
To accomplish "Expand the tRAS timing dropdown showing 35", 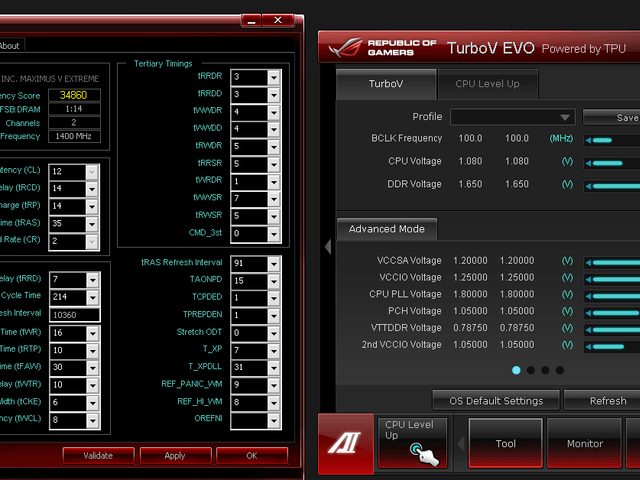I will tap(92, 224).
